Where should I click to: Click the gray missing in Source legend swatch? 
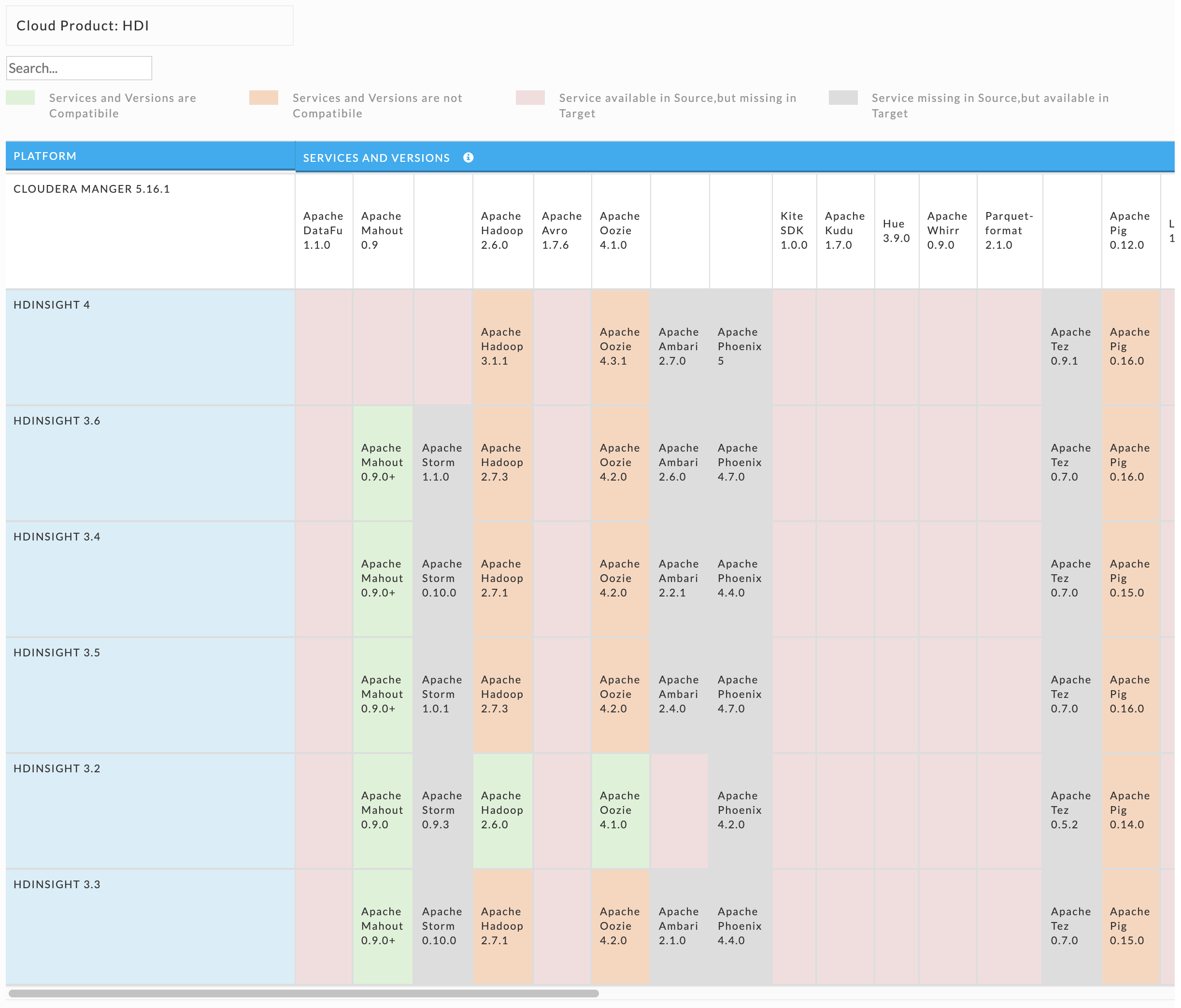(843, 98)
